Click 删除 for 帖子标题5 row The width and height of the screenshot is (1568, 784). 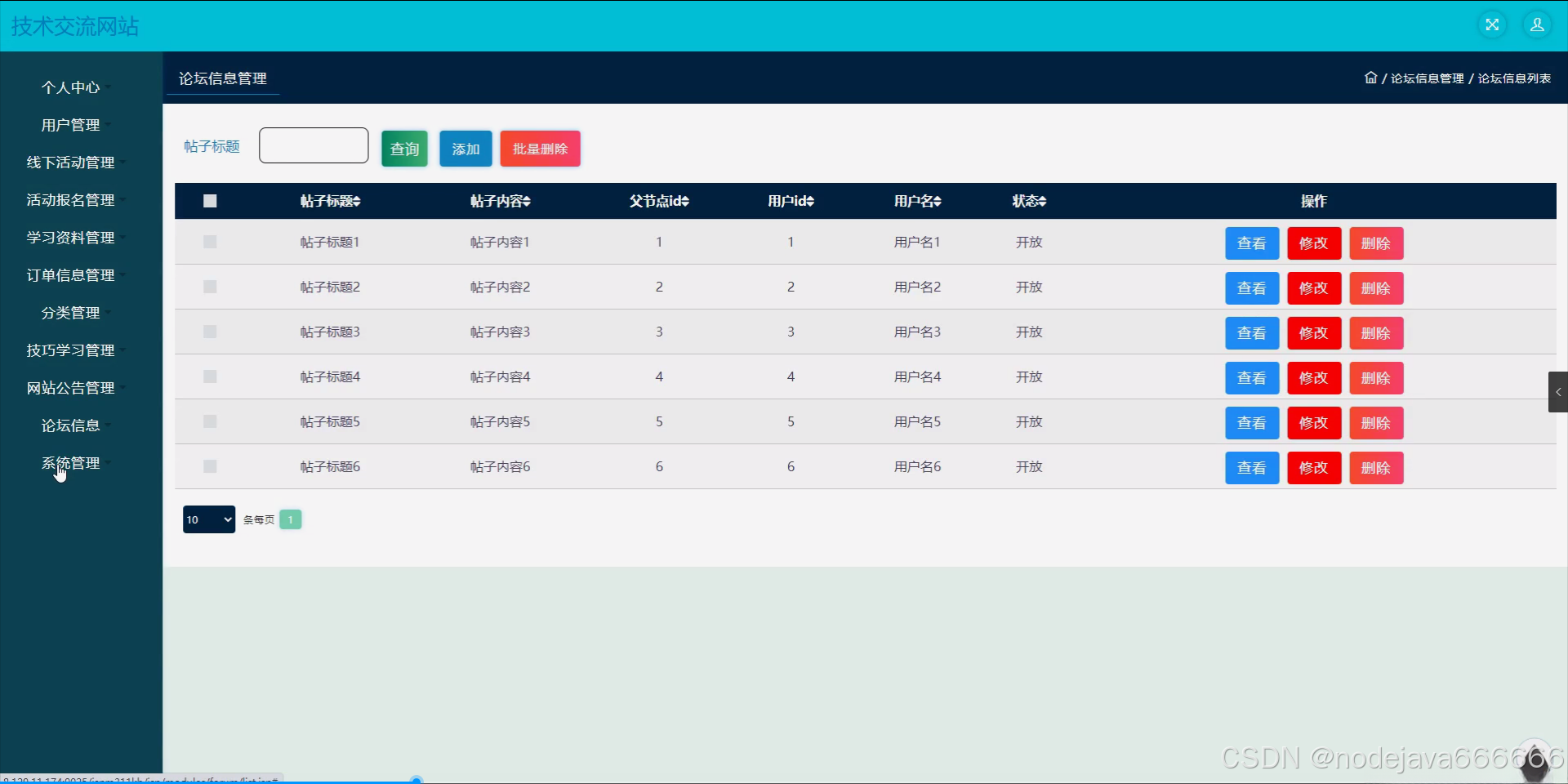click(1376, 423)
